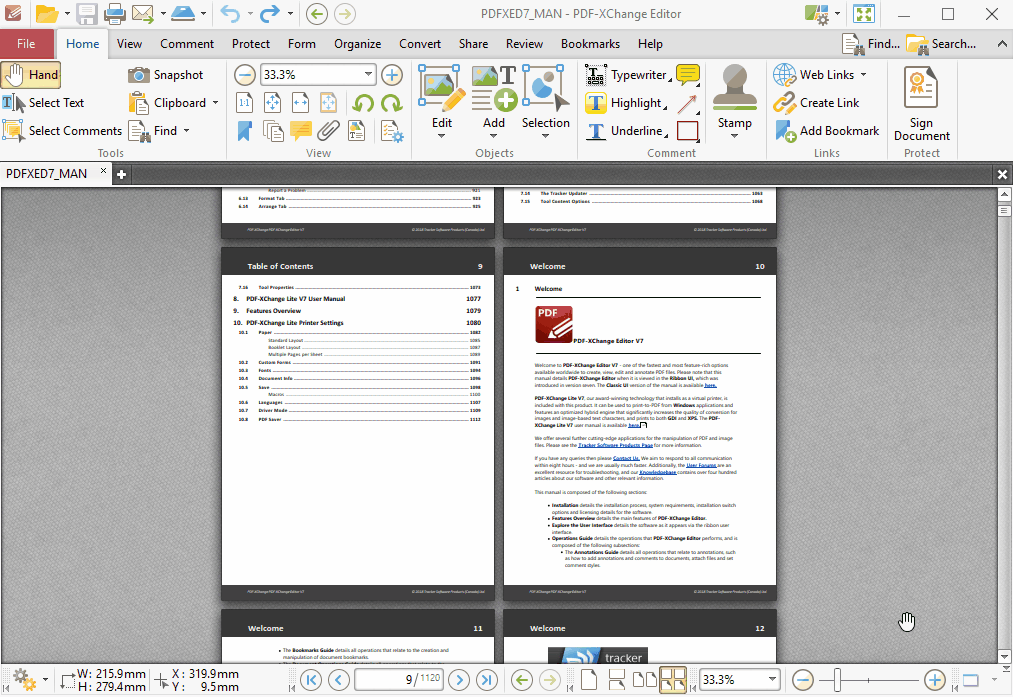The image size is (1013, 697).
Task: Open a new document tab with plus button
Action: click(x=121, y=174)
